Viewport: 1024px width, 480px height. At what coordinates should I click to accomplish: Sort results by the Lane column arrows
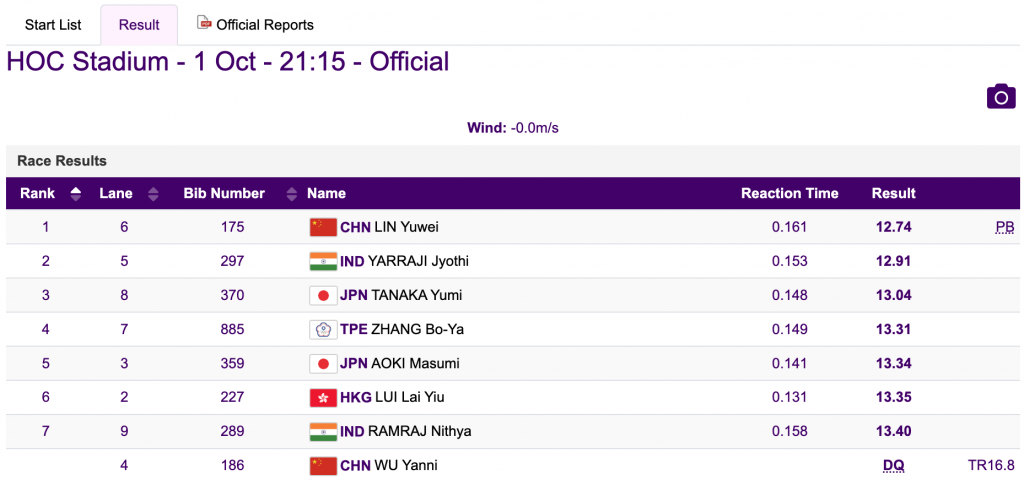(153, 193)
